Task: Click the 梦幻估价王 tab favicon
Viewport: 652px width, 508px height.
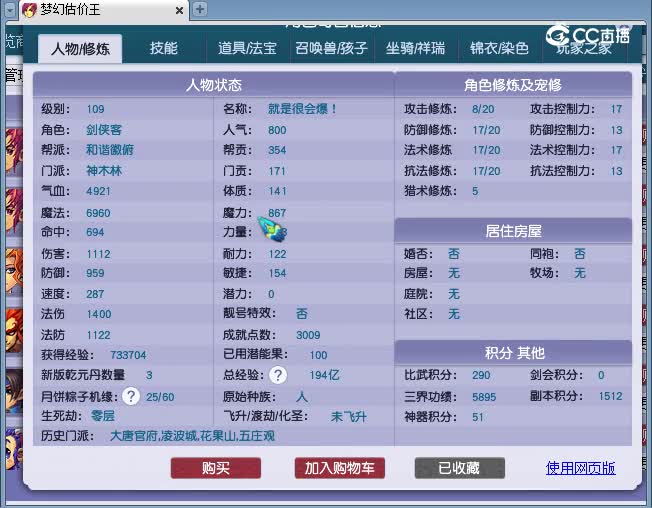Action: click(29, 10)
